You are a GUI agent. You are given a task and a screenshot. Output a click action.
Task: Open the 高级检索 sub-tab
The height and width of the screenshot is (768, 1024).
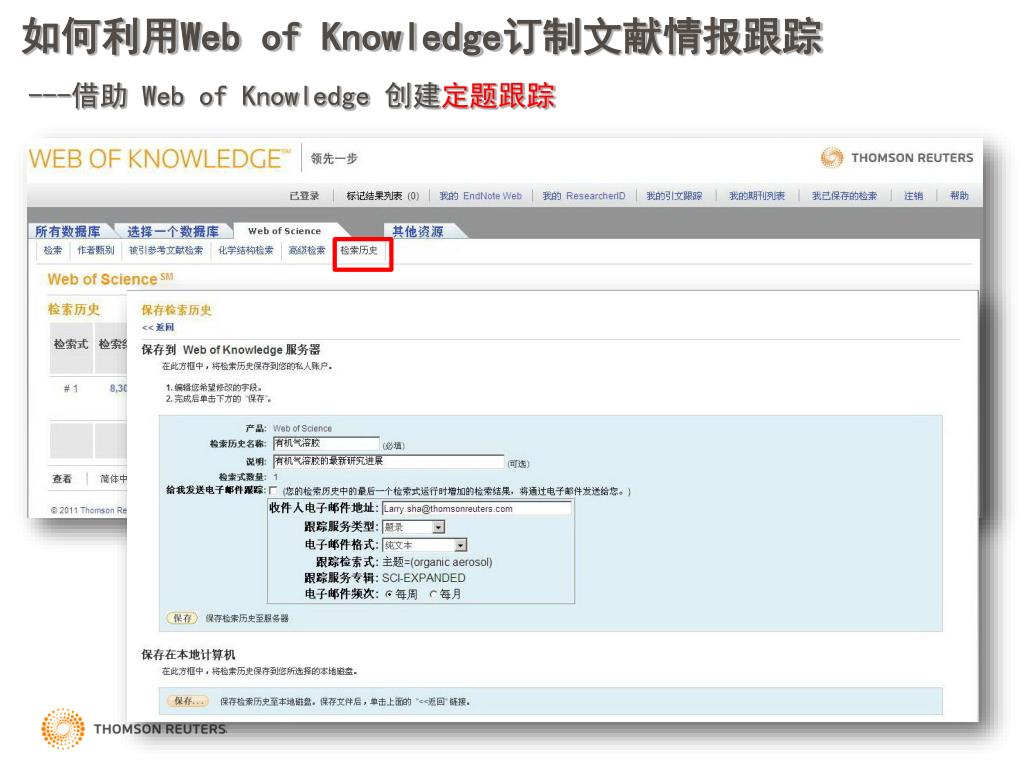click(x=307, y=250)
